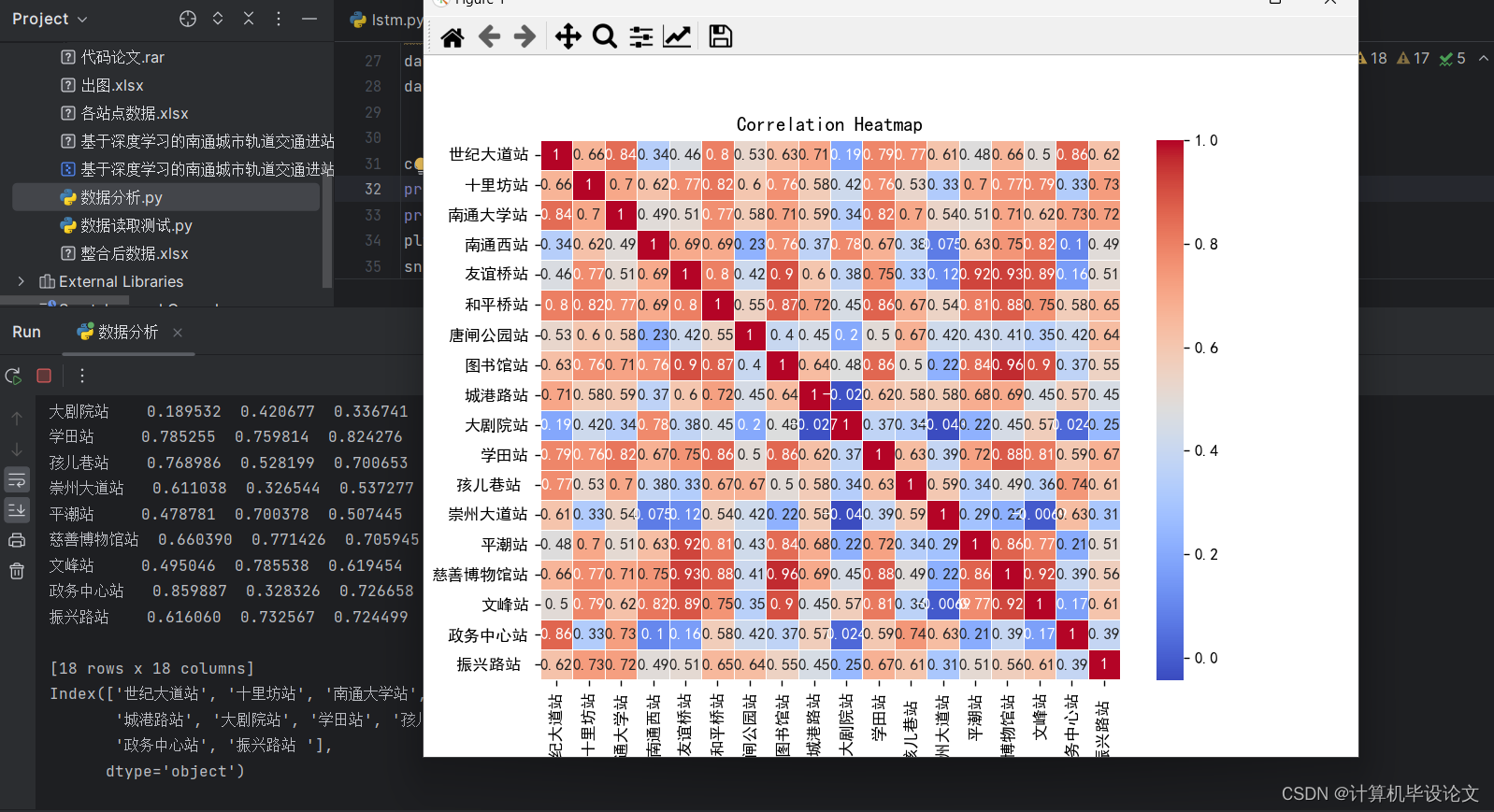Click [18 rows x 18 columns] text
This screenshot has width=1494, height=812.
(151, 668)
